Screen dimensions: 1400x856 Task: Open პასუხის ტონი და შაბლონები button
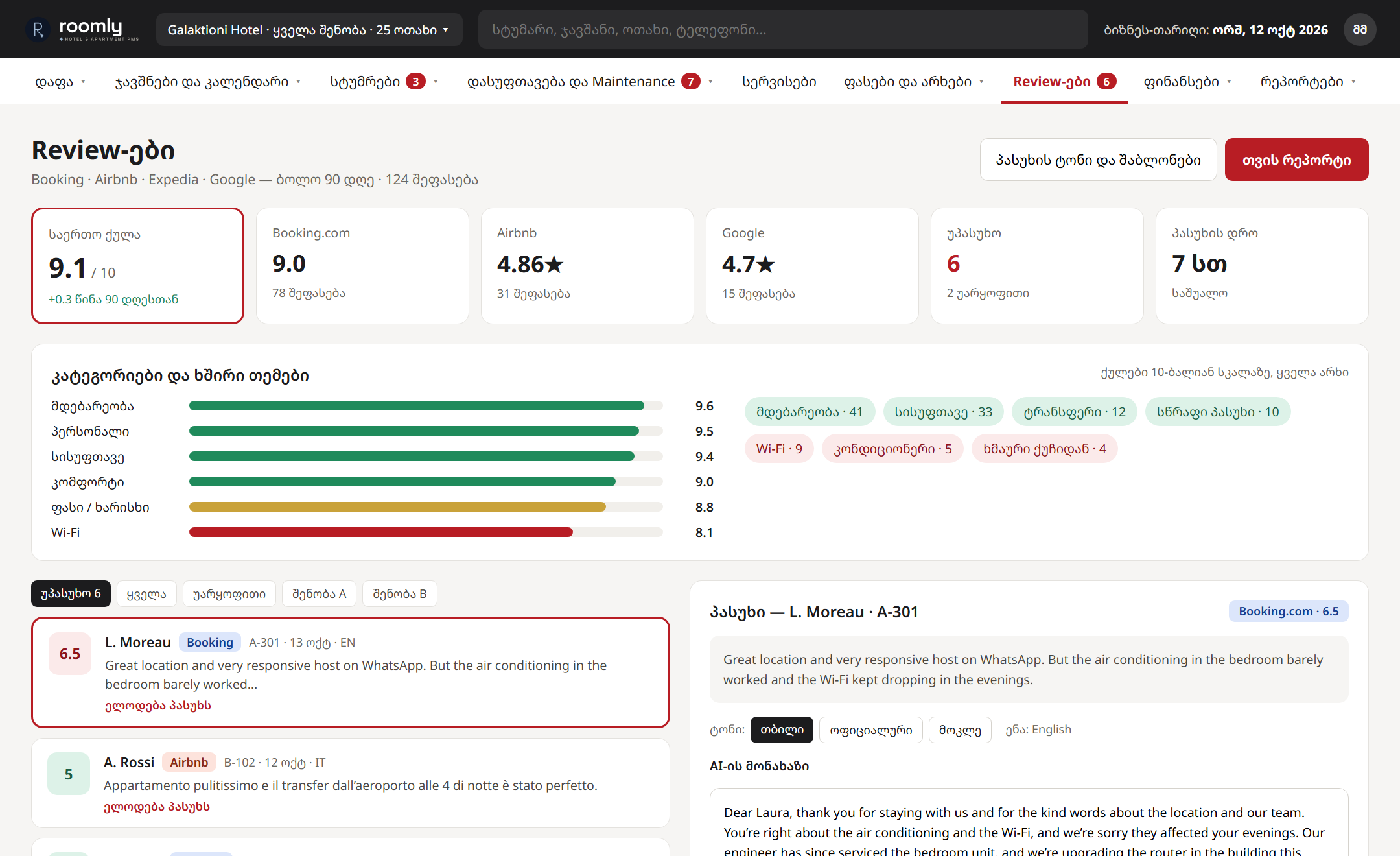[1098, 160]
